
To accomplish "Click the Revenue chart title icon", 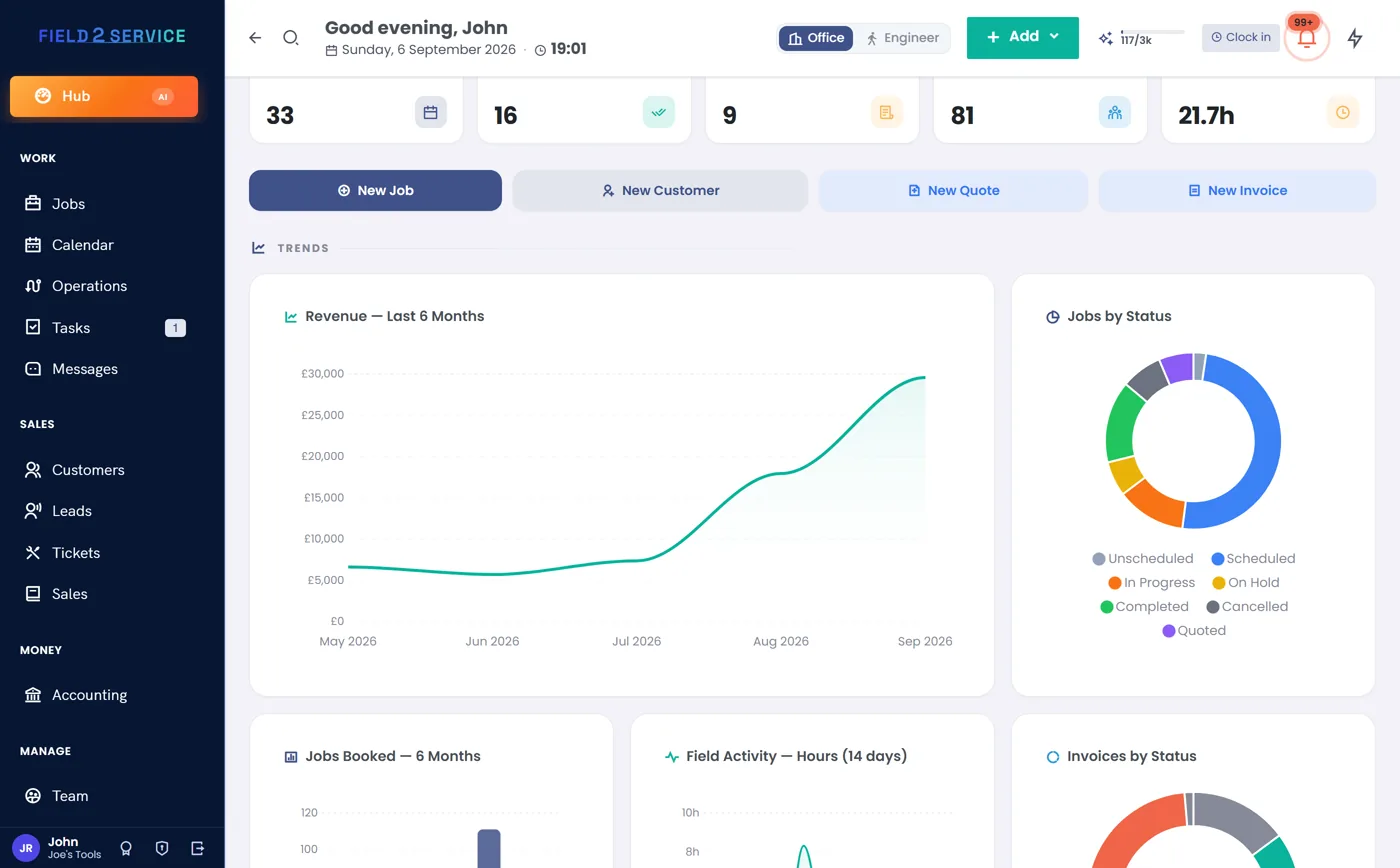I will pos(291,317).
